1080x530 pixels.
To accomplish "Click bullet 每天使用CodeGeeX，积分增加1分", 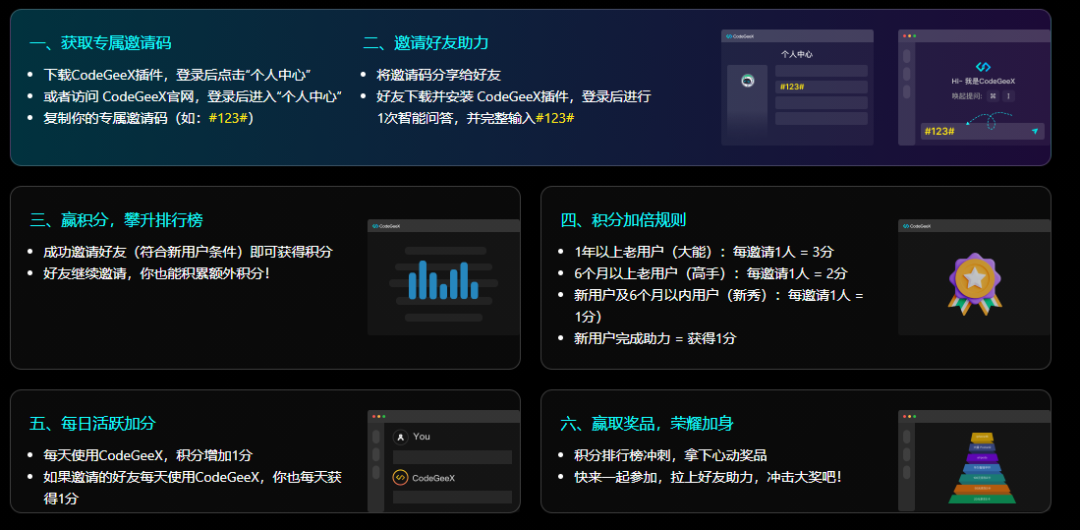I will [x=148, y=456].
